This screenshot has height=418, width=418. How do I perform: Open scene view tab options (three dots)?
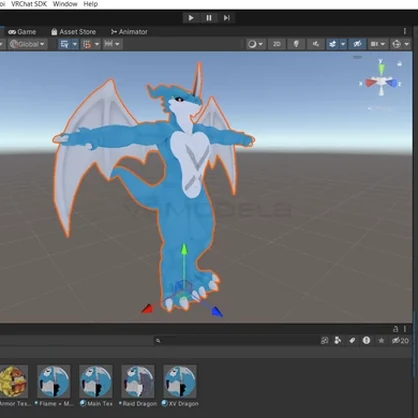click(405, 31)
